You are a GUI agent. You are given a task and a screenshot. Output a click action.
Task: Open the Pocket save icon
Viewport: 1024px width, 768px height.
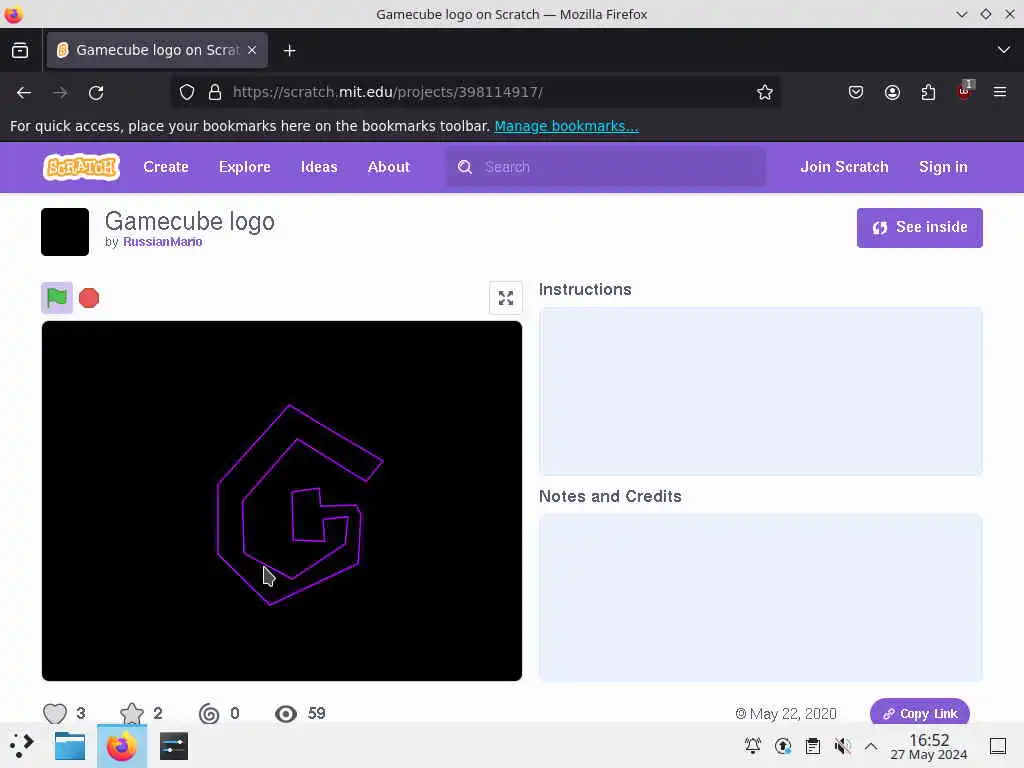[x=856, y=92]
